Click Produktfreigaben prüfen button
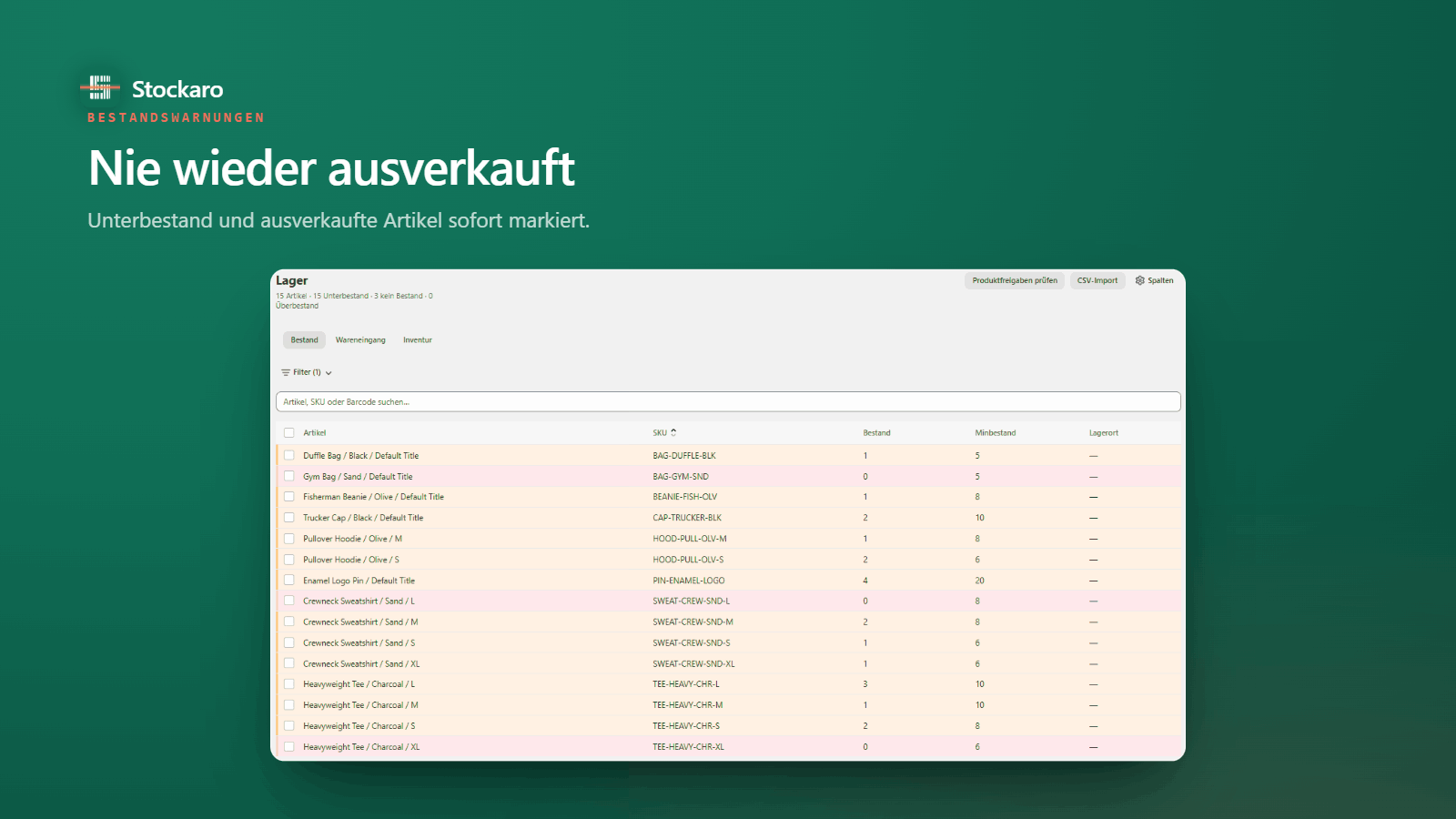 tap(1015, 280)
